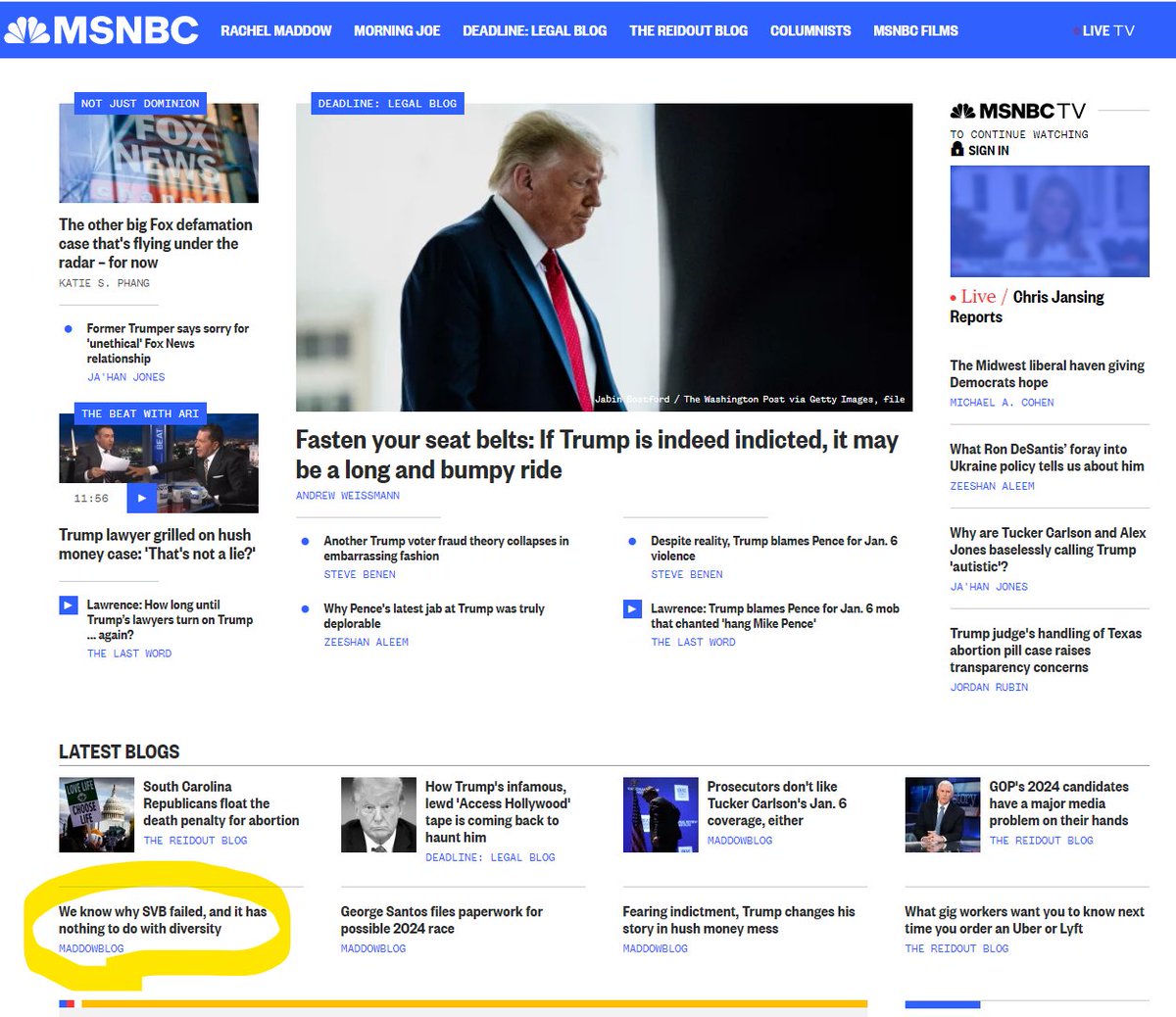The width and height of the screenshot is (1176, 1017).
Task: Open the South Carolina blog thumbnail
Action: (x=96, y=815)
